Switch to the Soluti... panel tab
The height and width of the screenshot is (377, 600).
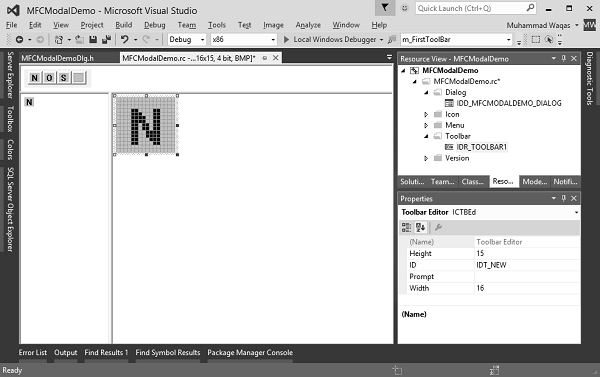coord(412,182)
